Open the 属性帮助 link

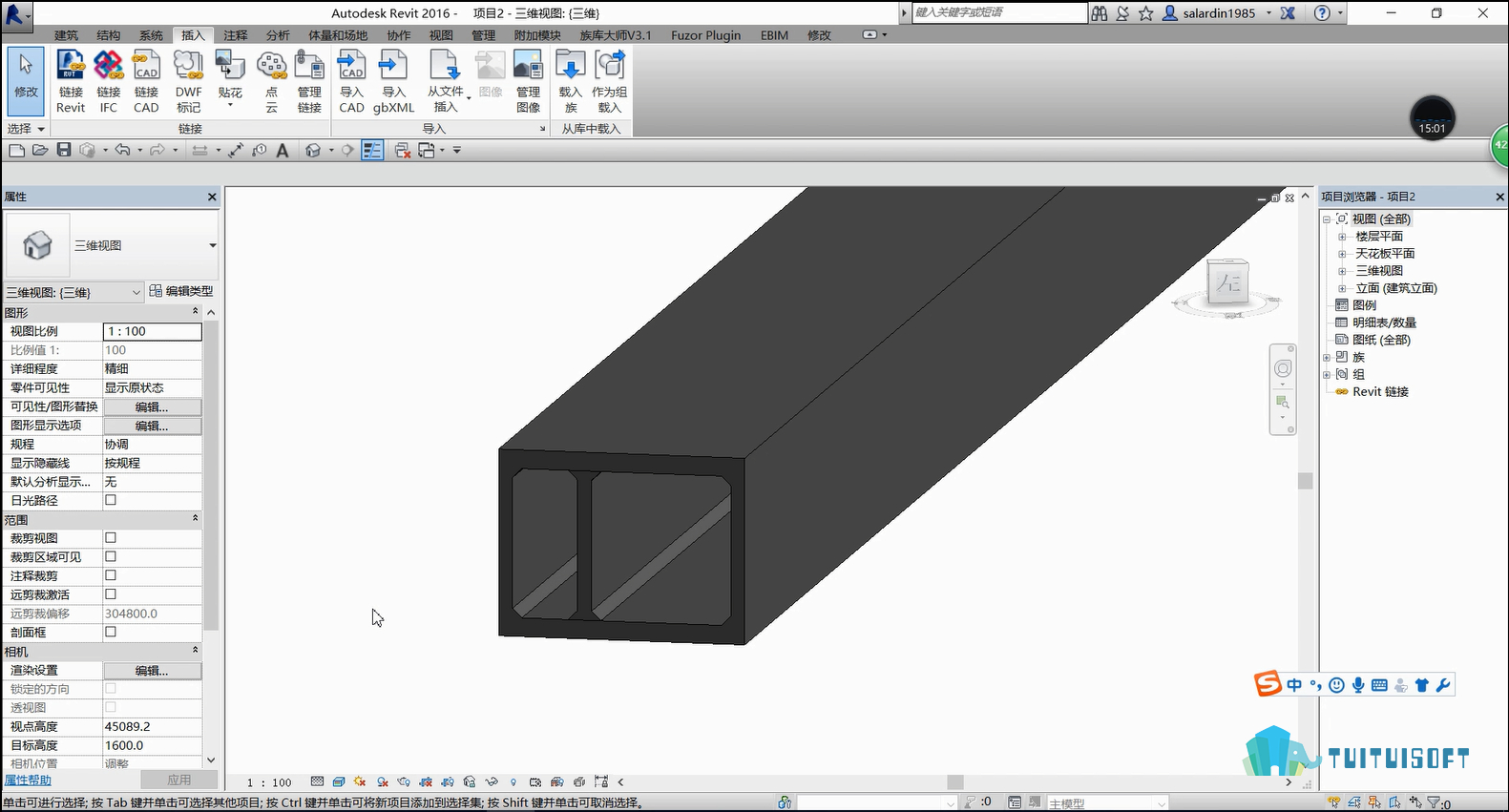(x=28, y=781)
